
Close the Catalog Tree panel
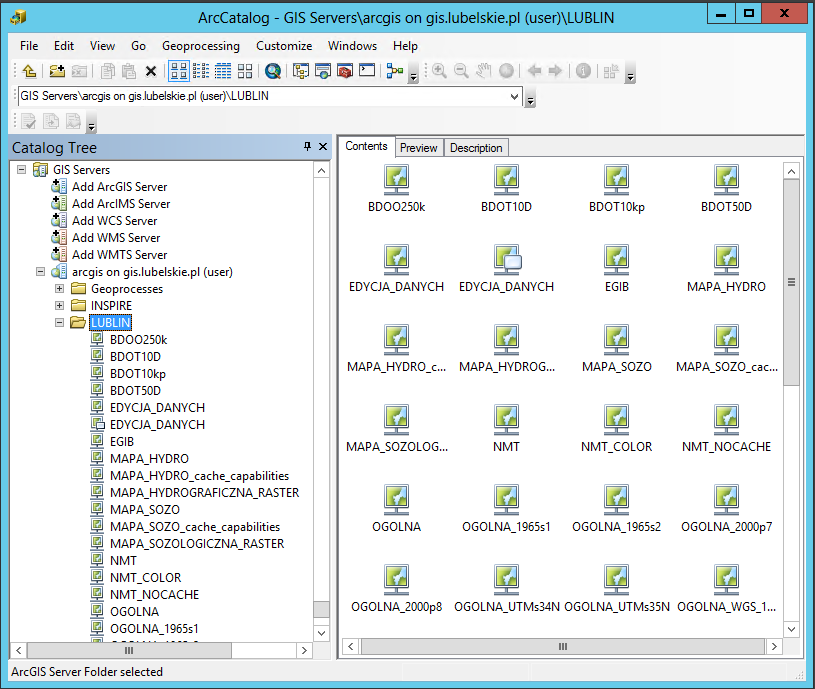point(323,147)
